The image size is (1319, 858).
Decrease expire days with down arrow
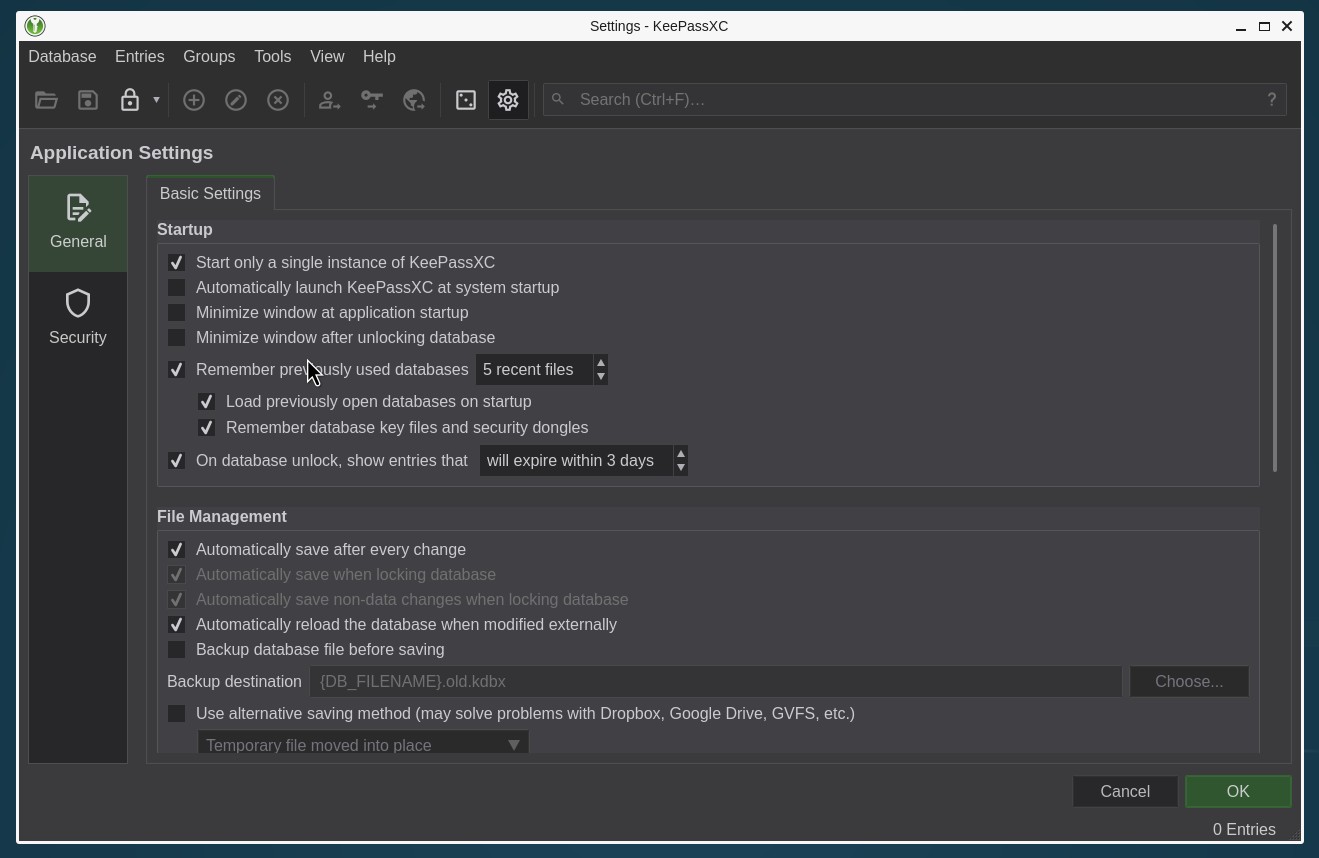(x=680, y=468)
